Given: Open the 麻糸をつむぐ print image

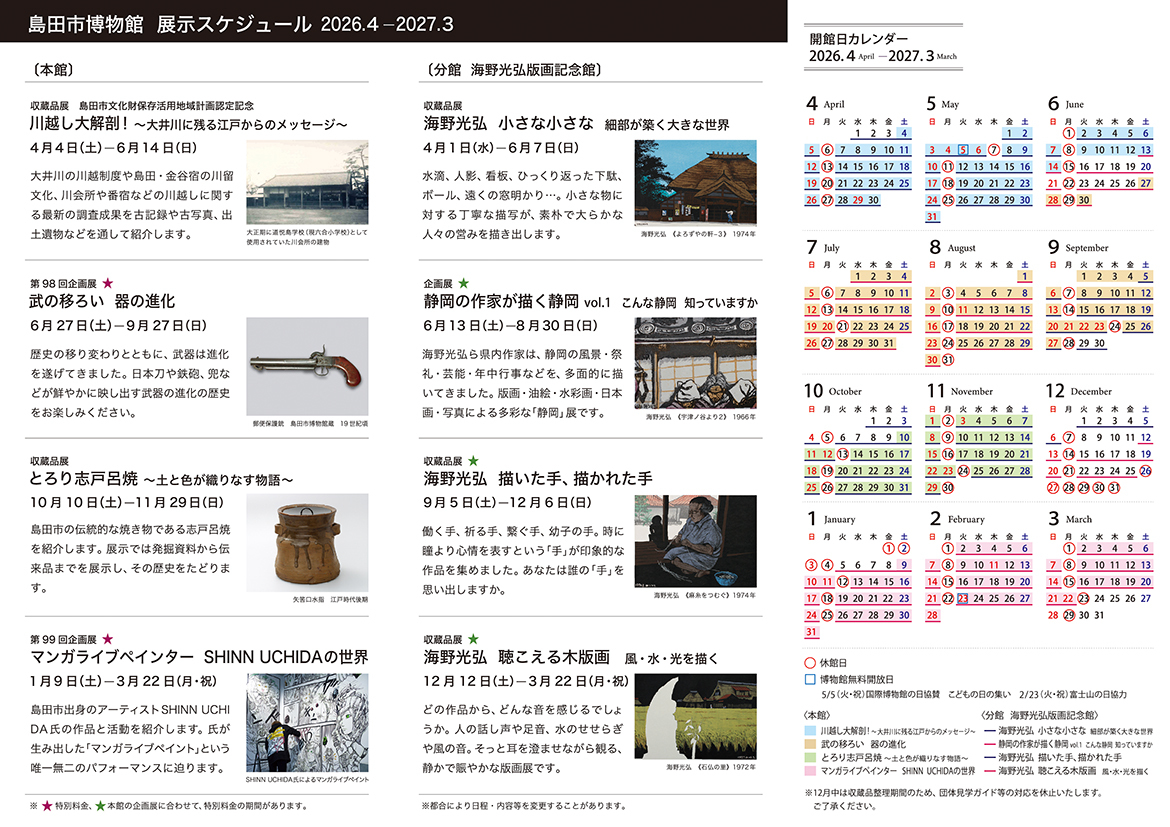Looking at the screenshot, I should 695,540.
